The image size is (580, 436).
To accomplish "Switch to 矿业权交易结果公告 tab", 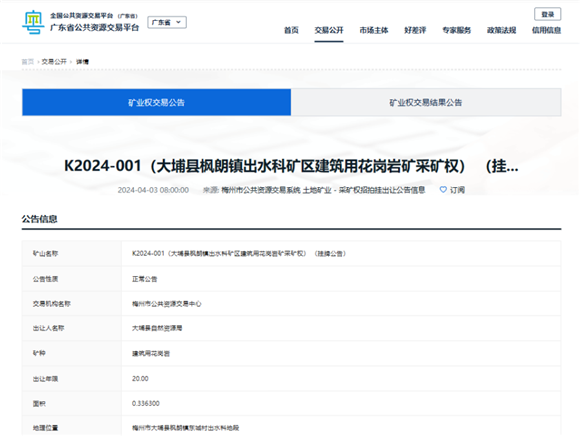I will 426,102.
